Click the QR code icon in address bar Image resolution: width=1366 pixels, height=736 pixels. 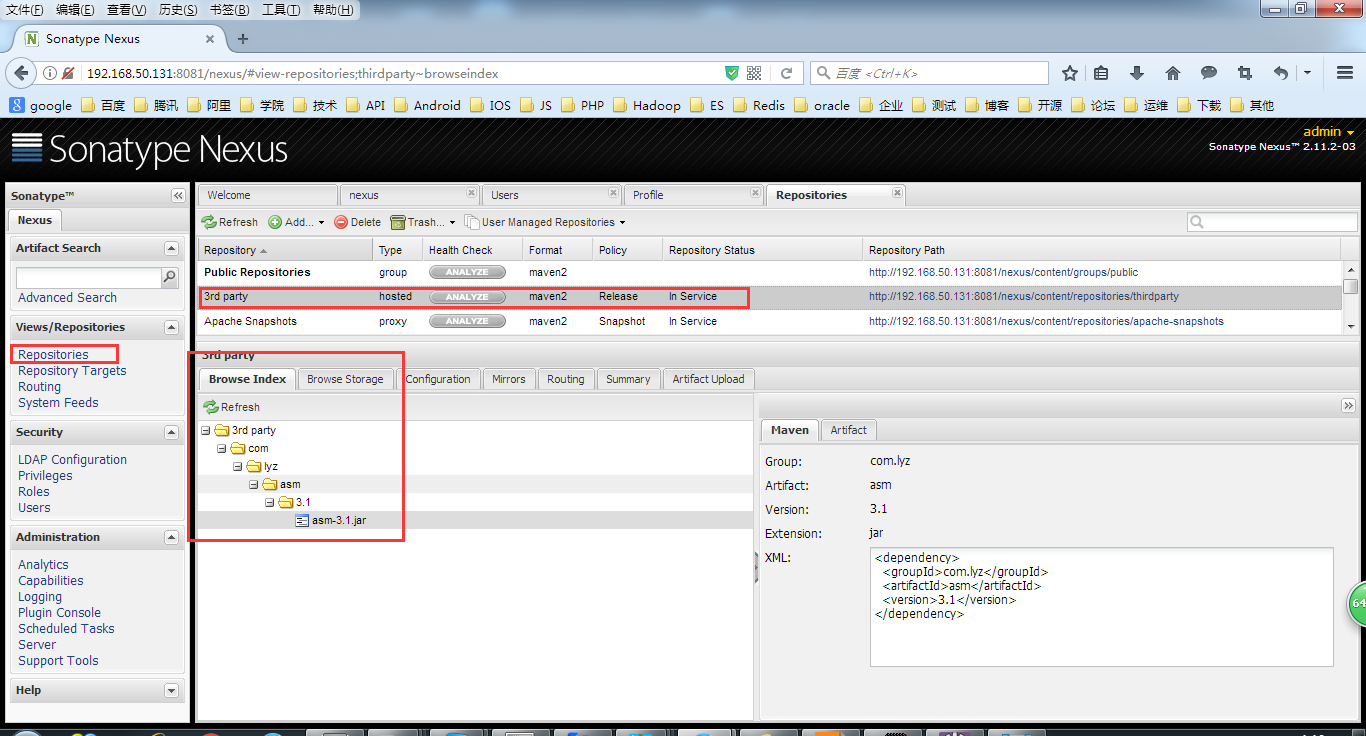coord(754,73)
